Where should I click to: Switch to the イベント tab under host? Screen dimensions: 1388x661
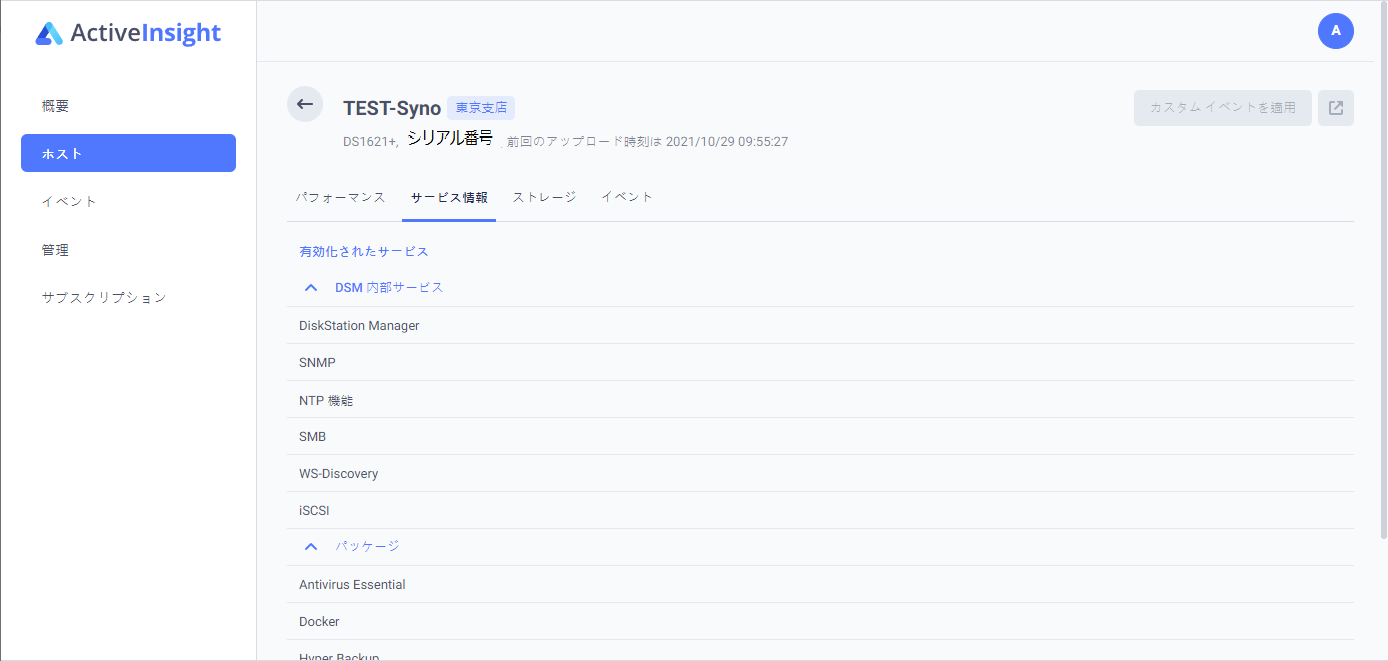pyautogui.click(x=627, y=197)
